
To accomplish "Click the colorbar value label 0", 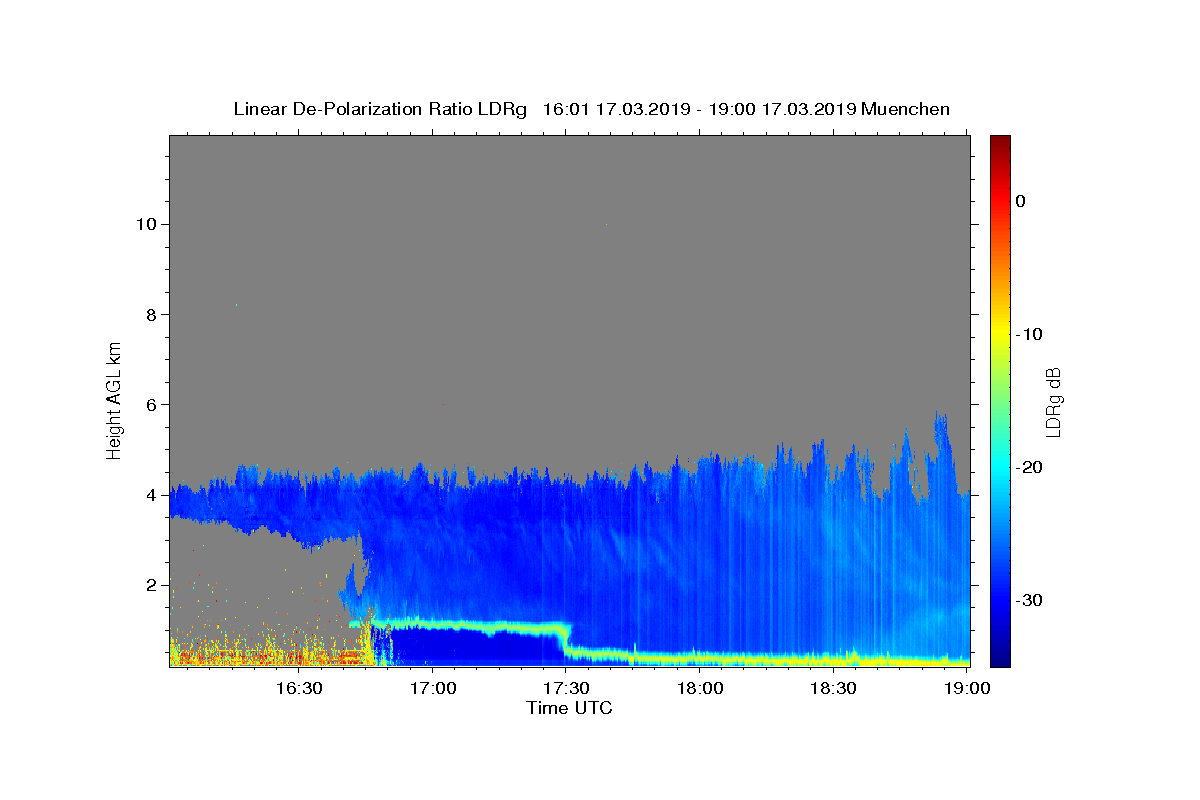I will [x=1021, y=201].
